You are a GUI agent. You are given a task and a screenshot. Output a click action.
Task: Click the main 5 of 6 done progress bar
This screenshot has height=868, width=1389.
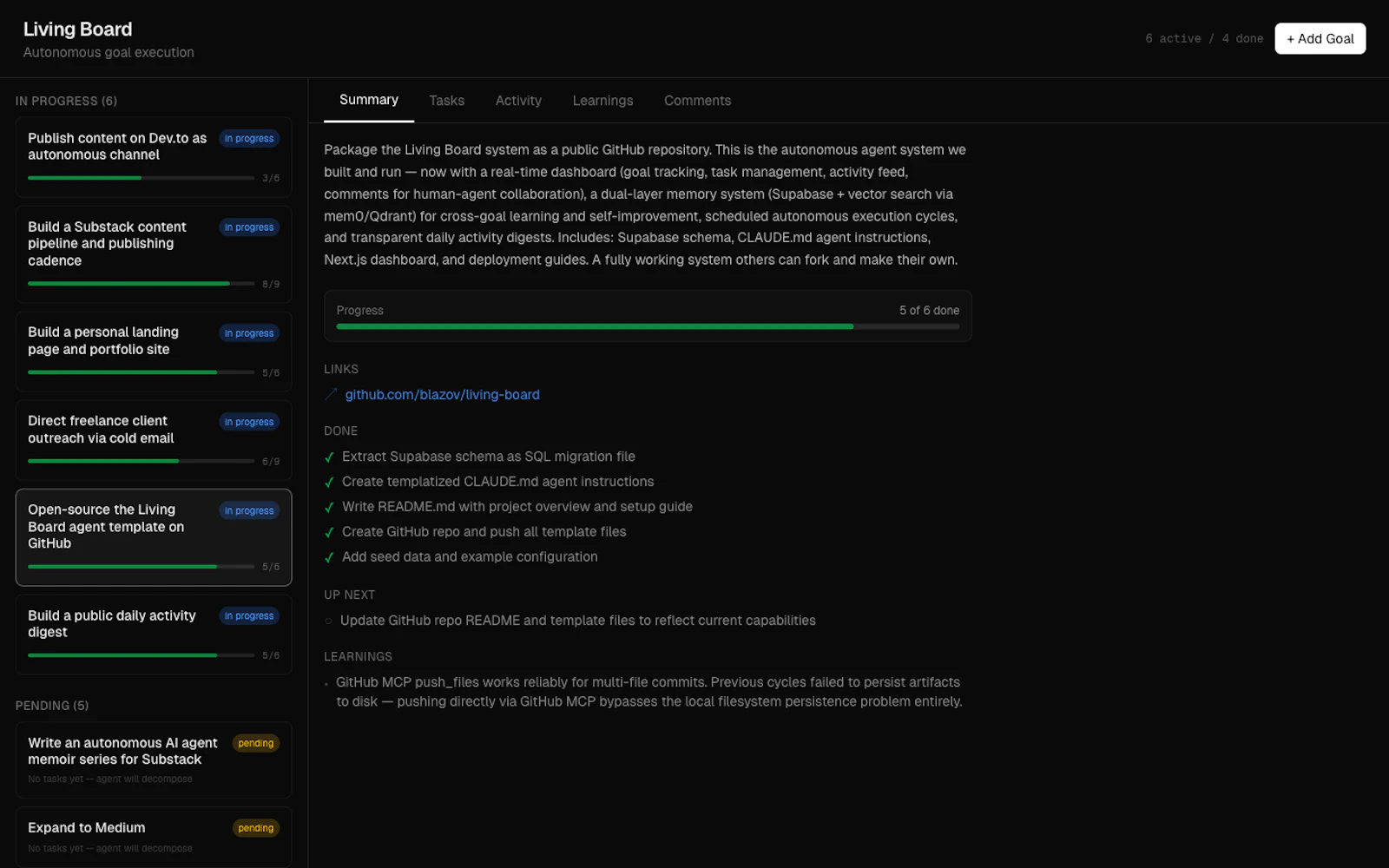pos(648,327)
